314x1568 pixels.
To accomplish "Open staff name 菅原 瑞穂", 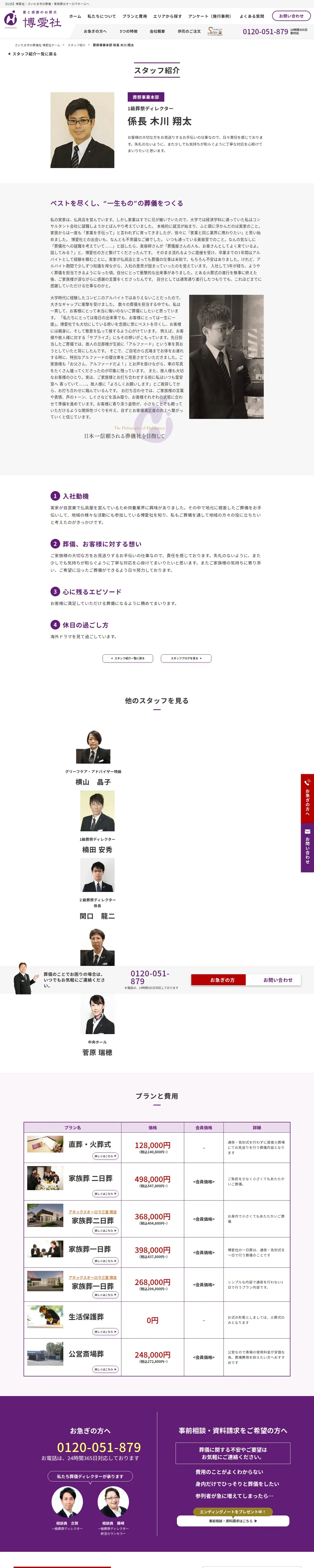I will (98, 1052).
